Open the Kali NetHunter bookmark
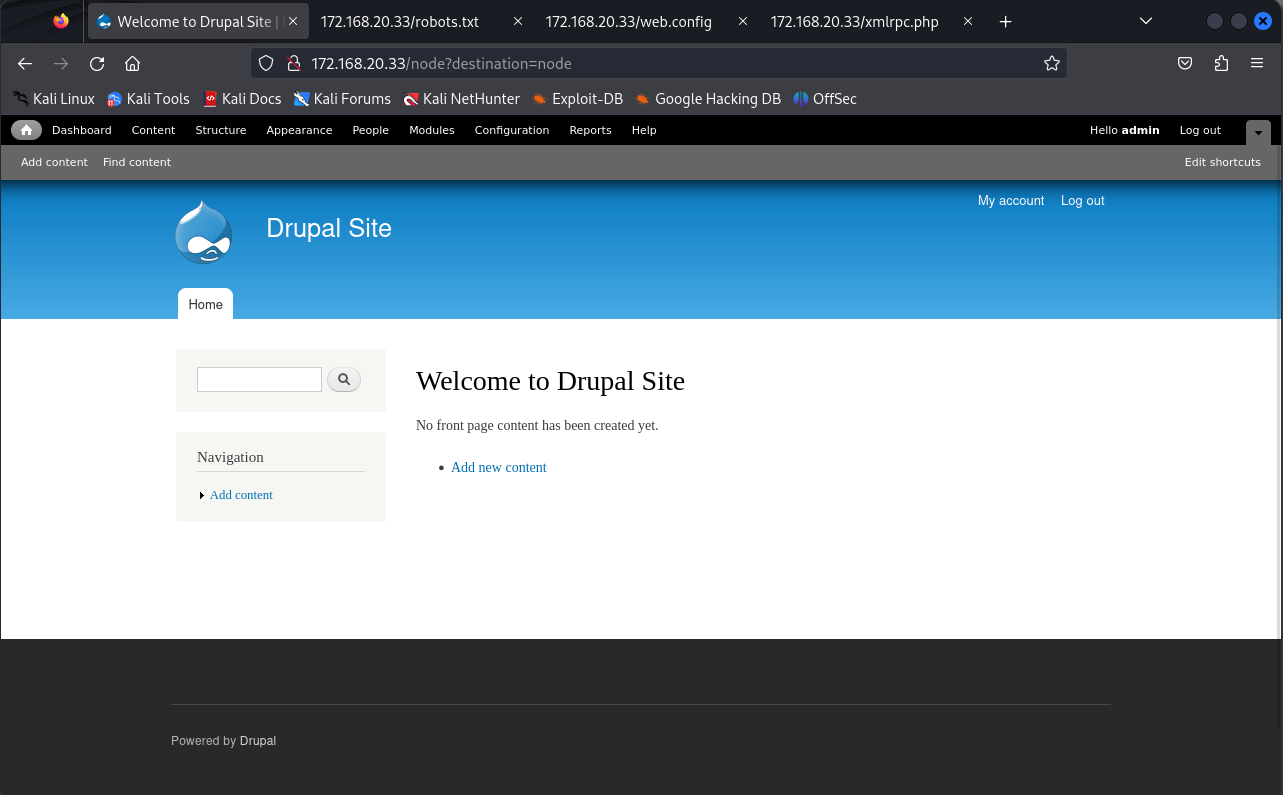1283x795 pixels. 461,99
